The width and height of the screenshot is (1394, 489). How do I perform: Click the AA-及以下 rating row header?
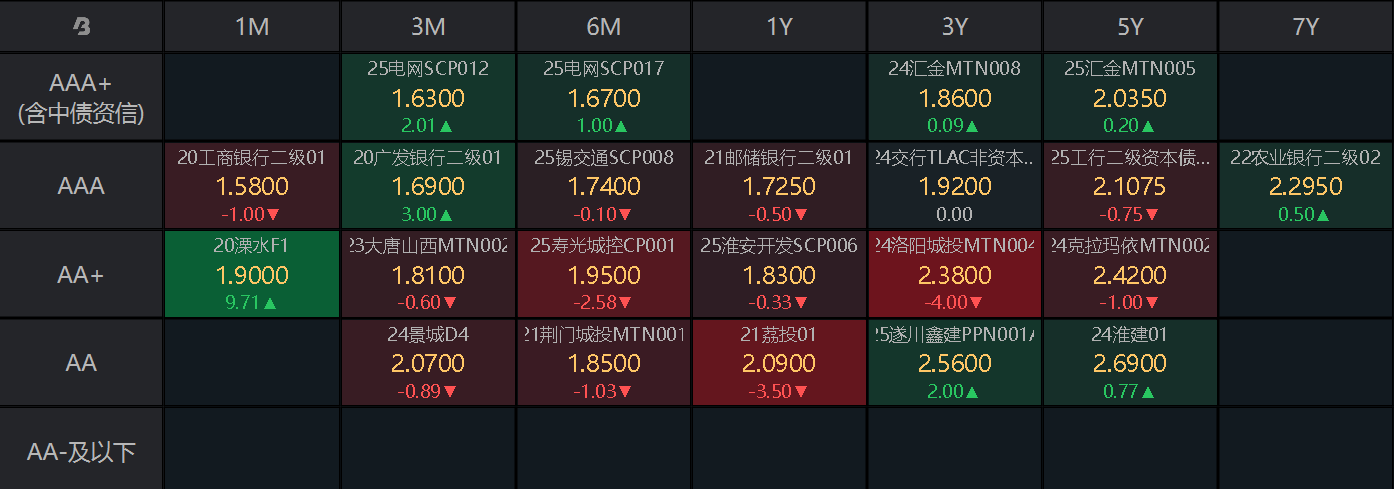(x=81, y=452)
